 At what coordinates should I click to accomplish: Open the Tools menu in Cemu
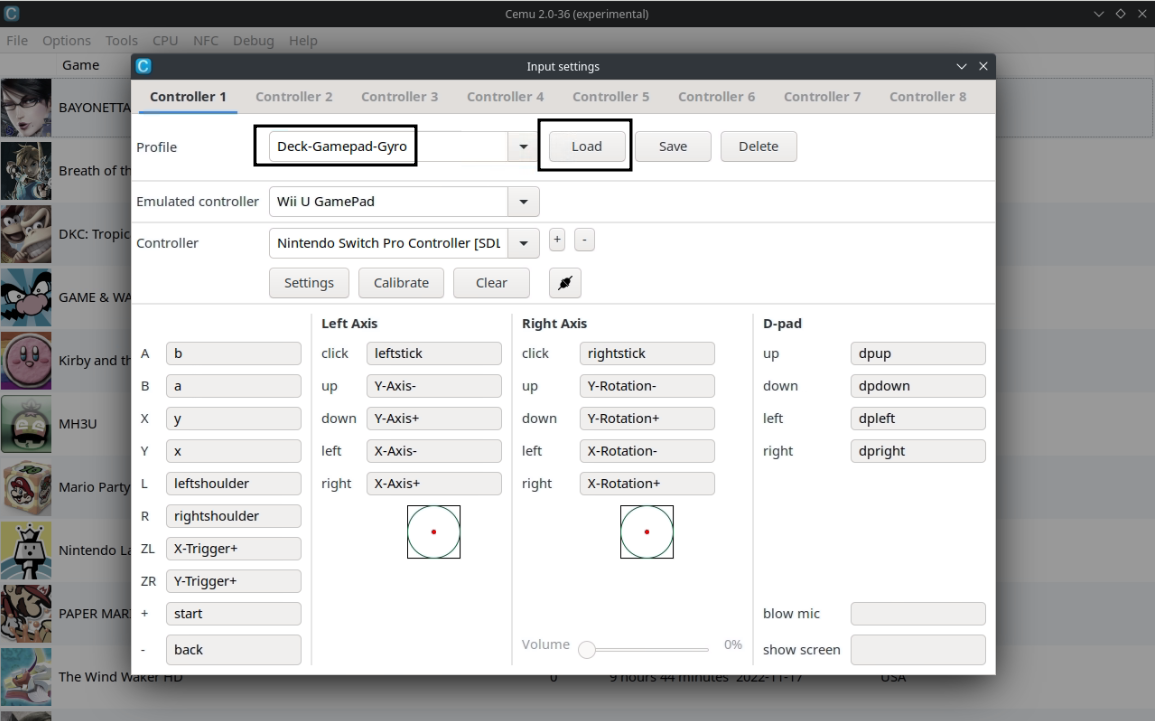pos(122,41)
